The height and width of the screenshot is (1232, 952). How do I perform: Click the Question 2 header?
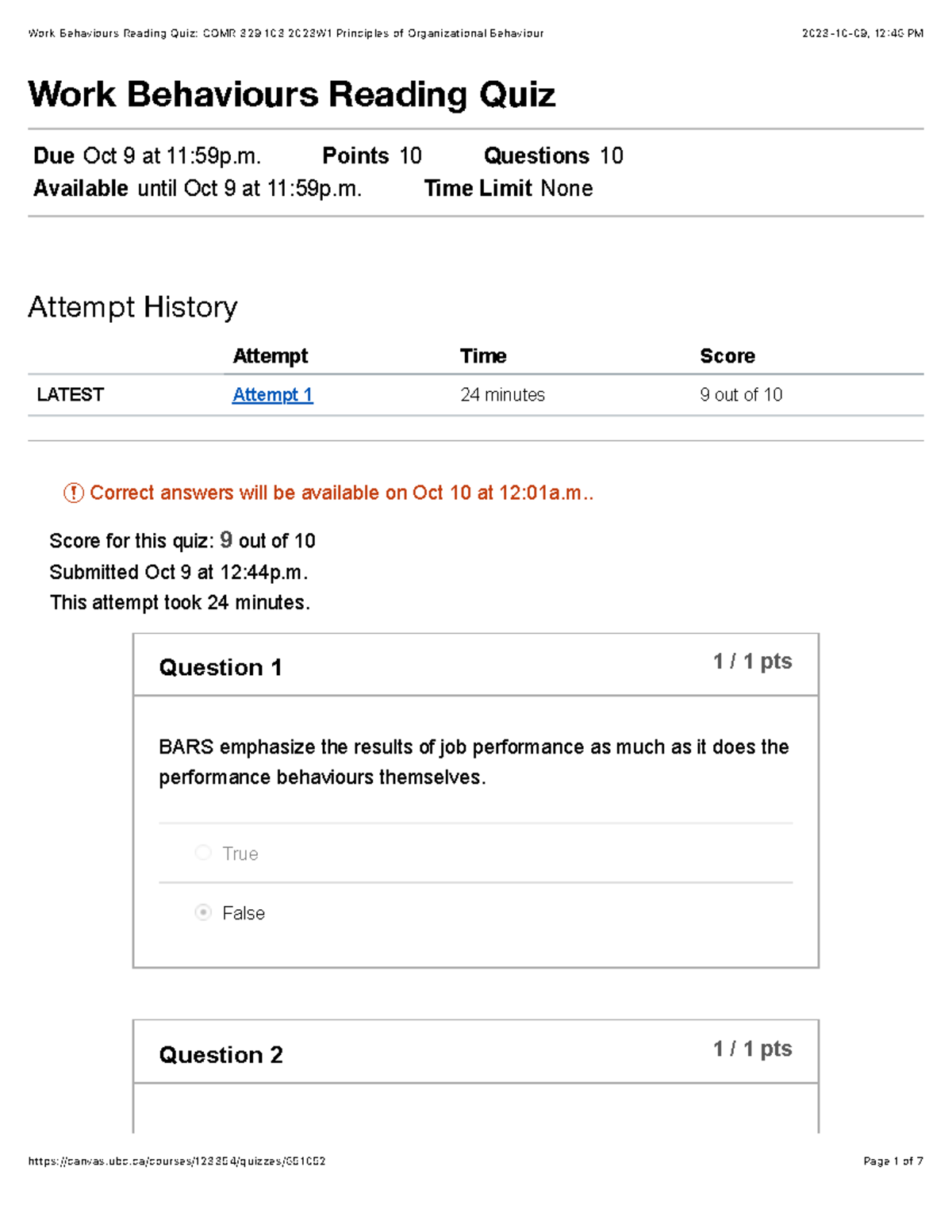pyautogui.click(x=220, y=1055)
